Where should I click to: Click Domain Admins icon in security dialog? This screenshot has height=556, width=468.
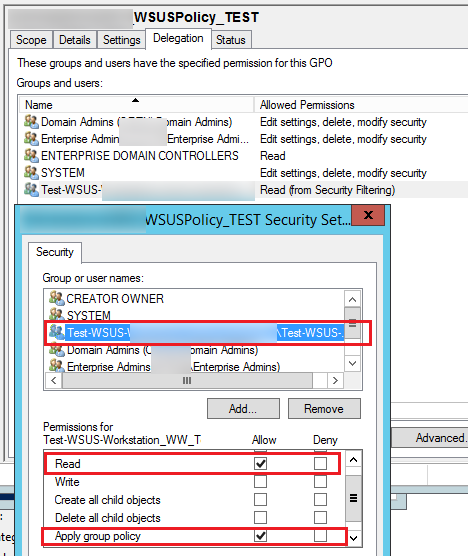(57, 350)
